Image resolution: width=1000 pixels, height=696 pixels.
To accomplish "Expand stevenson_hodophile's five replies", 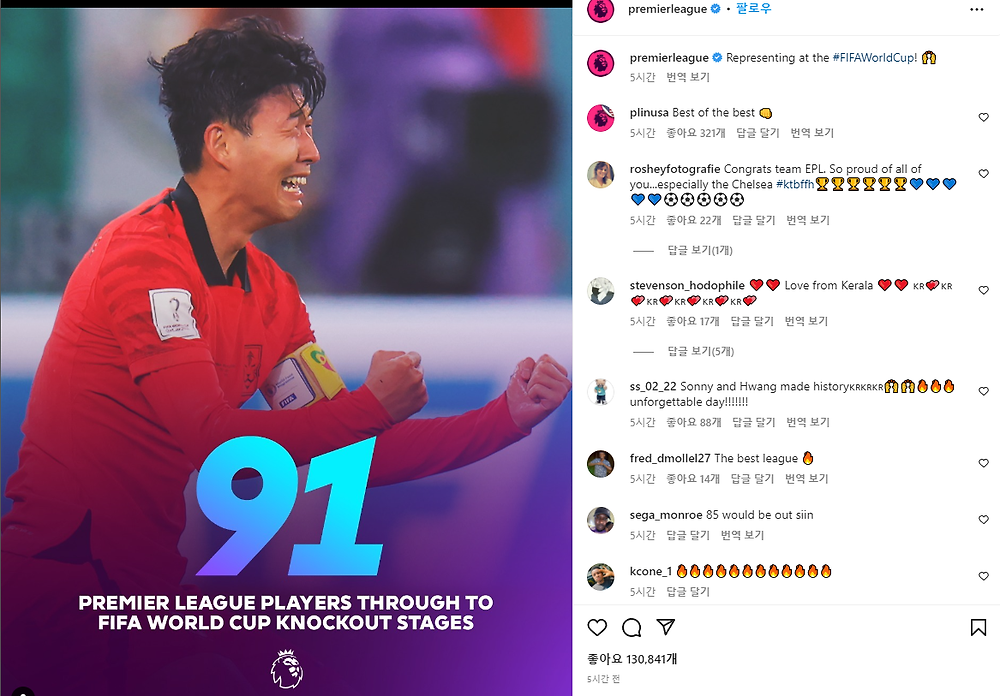I will [x=700, y=351].
